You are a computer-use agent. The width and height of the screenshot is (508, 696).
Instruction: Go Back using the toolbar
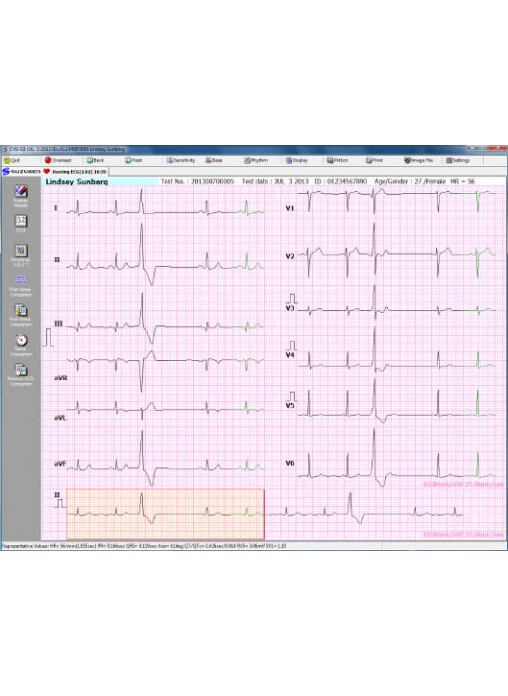point(95,160)
